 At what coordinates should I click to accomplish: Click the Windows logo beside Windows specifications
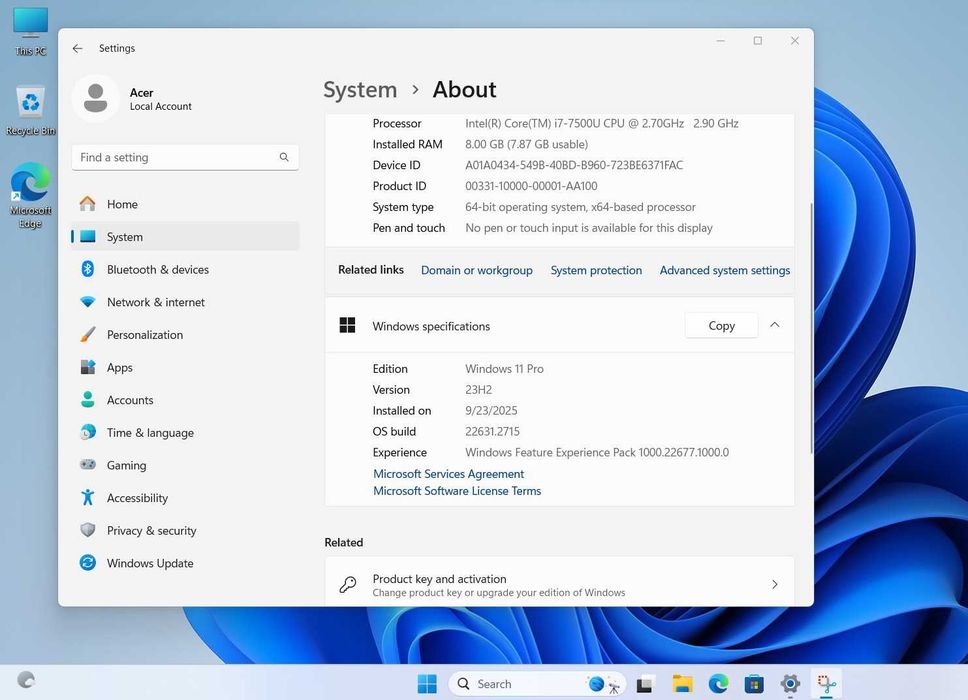click(x=348, y=325)
